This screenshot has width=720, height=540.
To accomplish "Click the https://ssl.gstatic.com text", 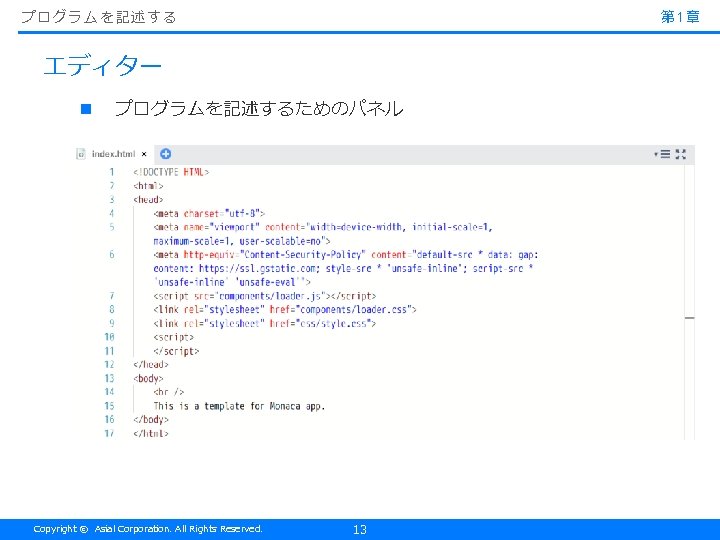I will pyautogui.click(x=259, y=269).
